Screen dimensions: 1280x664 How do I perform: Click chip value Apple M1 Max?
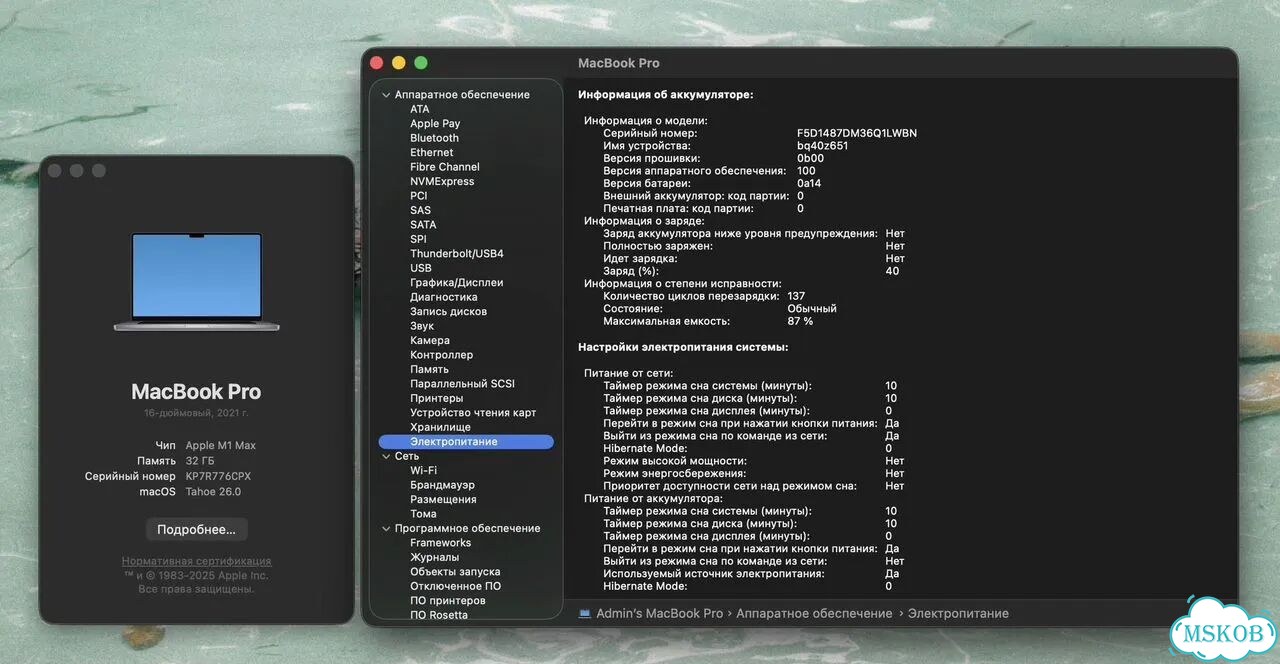pyautogui.click(x=220, y=445)
